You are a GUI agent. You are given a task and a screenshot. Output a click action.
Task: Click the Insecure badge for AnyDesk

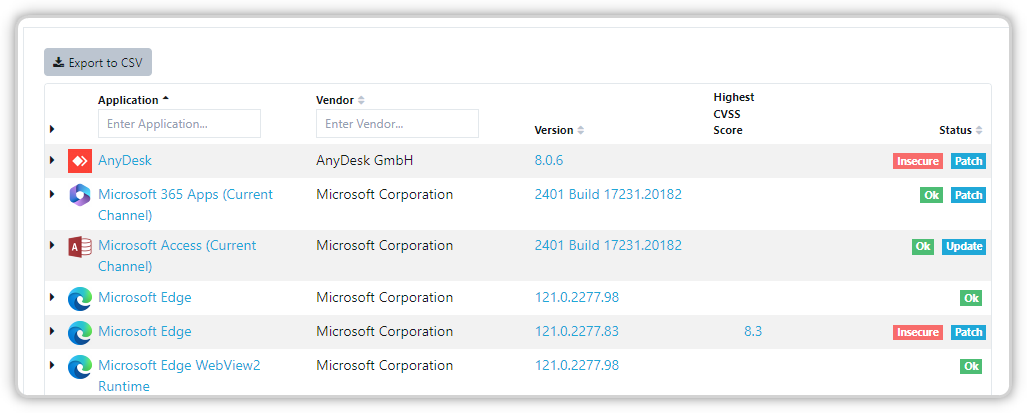[x=918, y=161]
